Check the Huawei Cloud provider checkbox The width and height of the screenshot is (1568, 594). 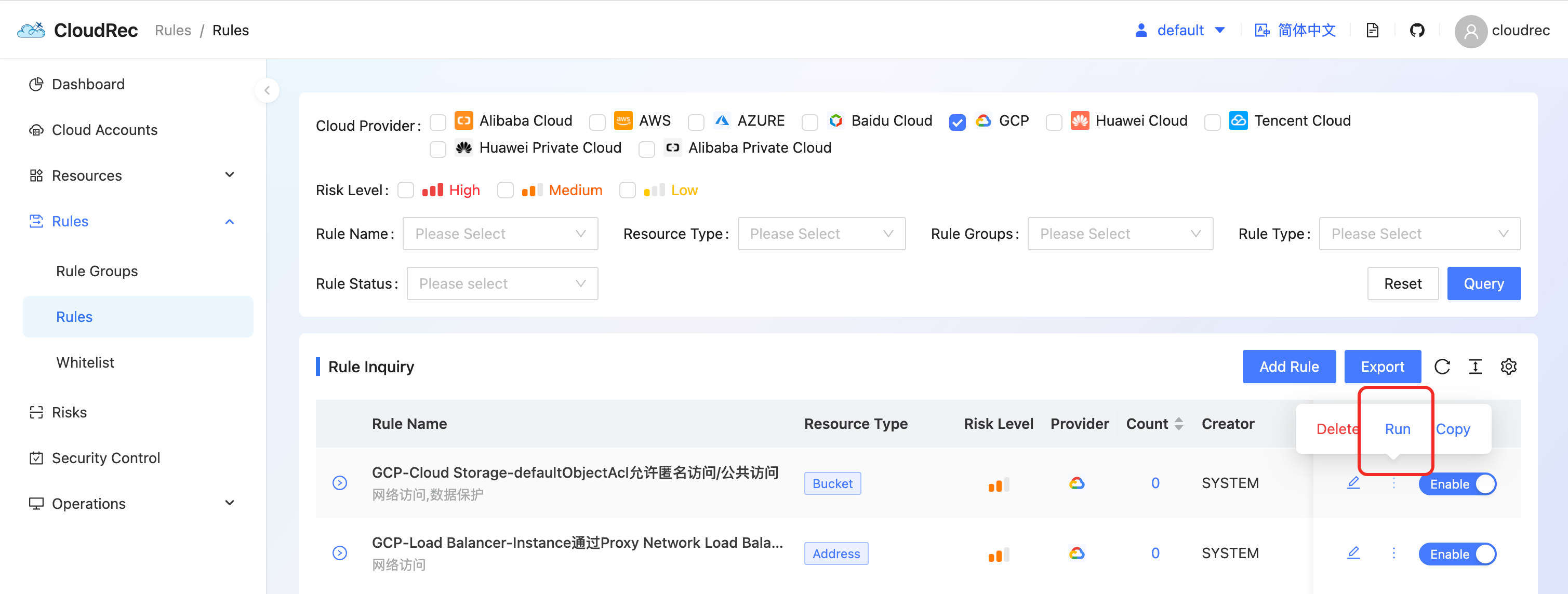[x=1054, y=123]
